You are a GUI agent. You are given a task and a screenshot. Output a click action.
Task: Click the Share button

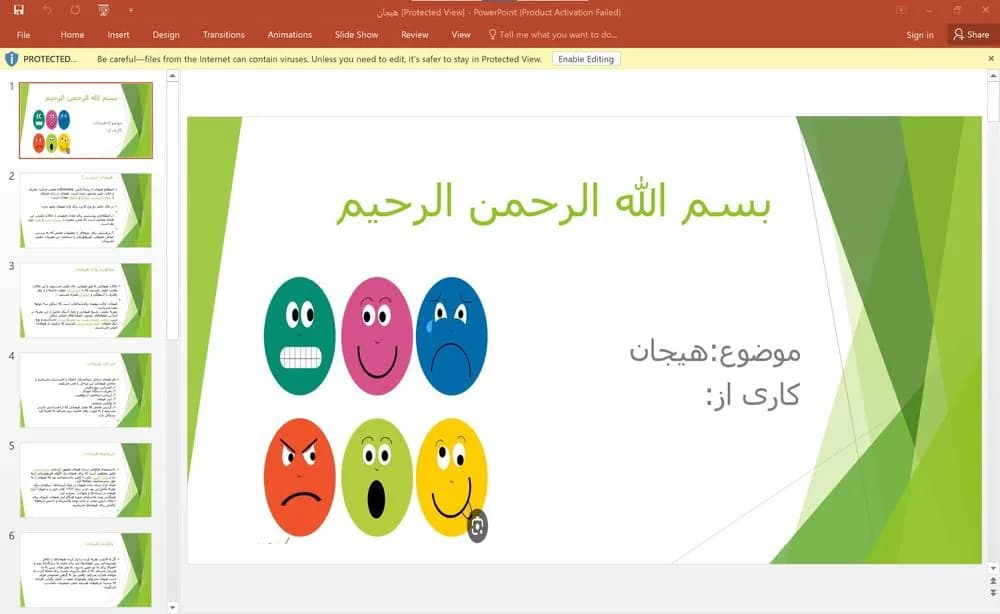(x=971, y=34)
